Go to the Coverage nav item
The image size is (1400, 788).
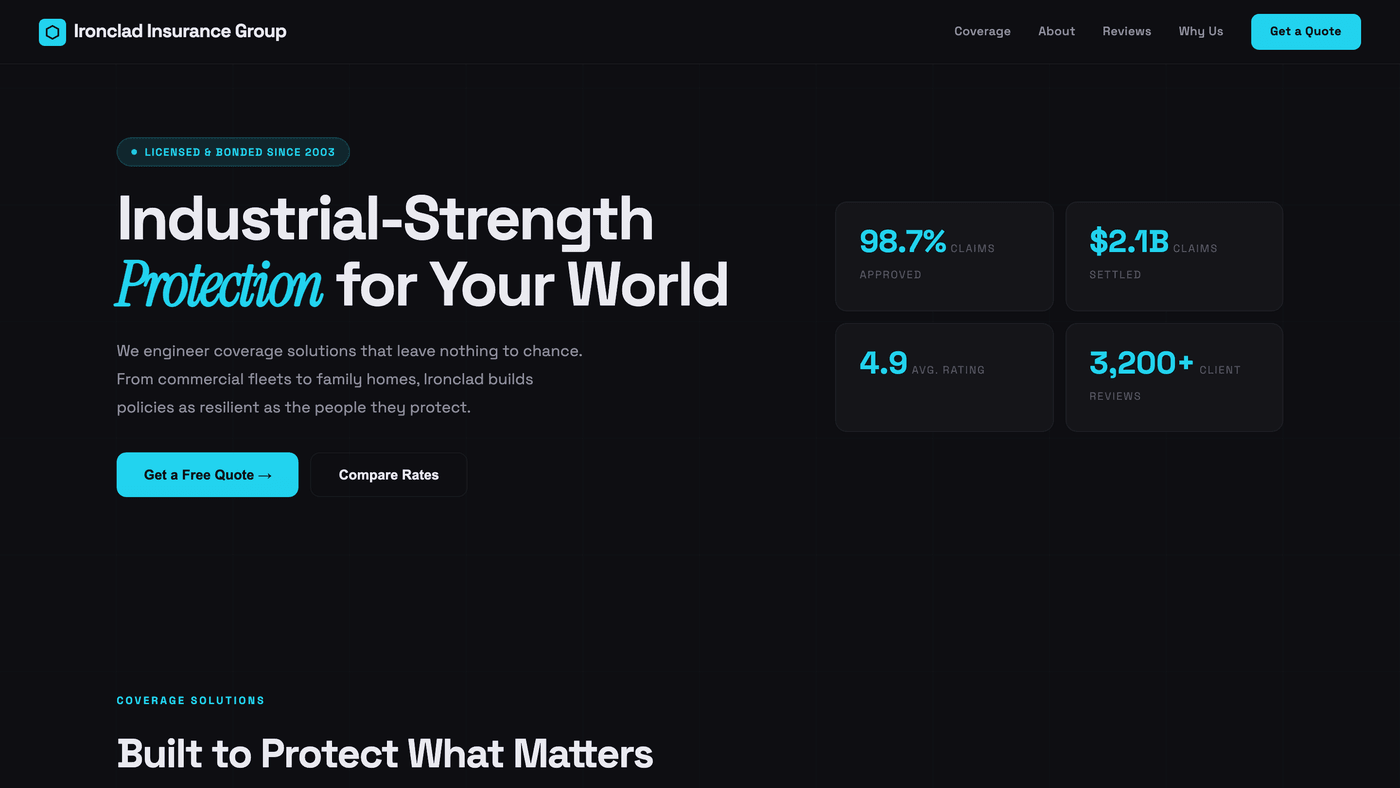(x=982, y=32)
